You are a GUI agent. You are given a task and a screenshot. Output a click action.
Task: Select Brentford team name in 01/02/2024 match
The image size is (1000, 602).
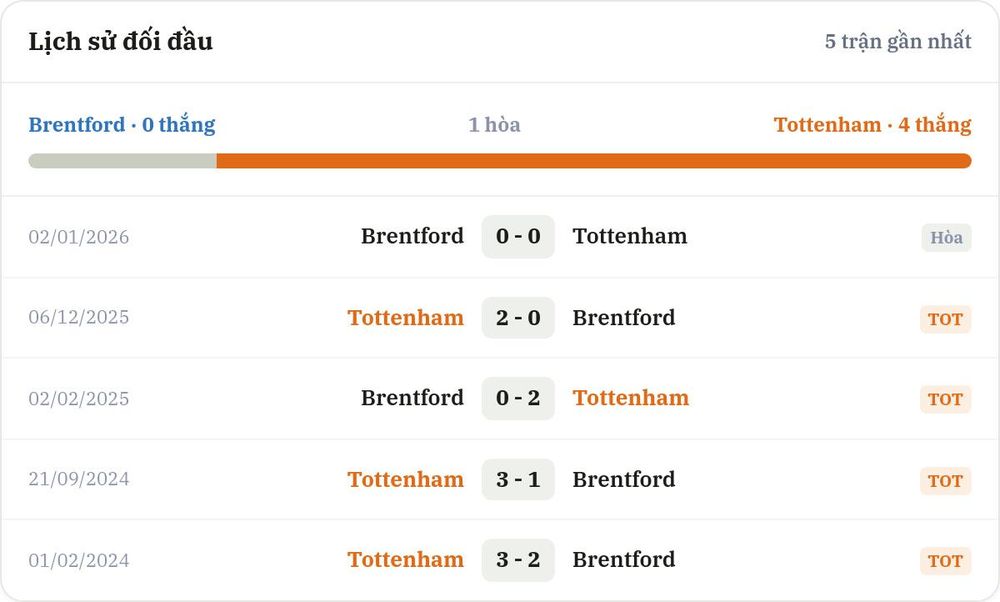(x=624, y=559)
